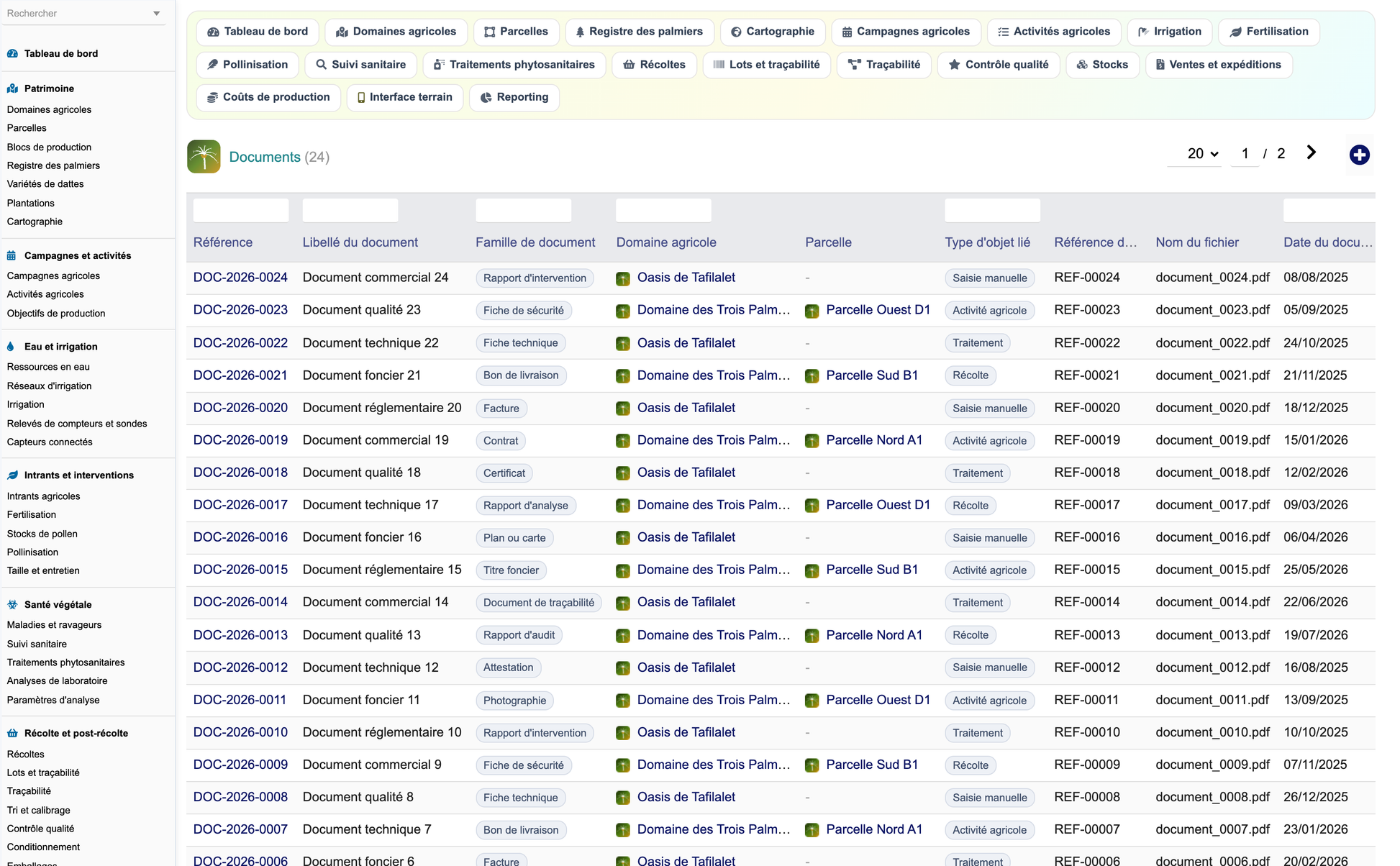Click the list icon of Activités agricoles button
Screen dimensions: 1400x866
click(1003, 32)
